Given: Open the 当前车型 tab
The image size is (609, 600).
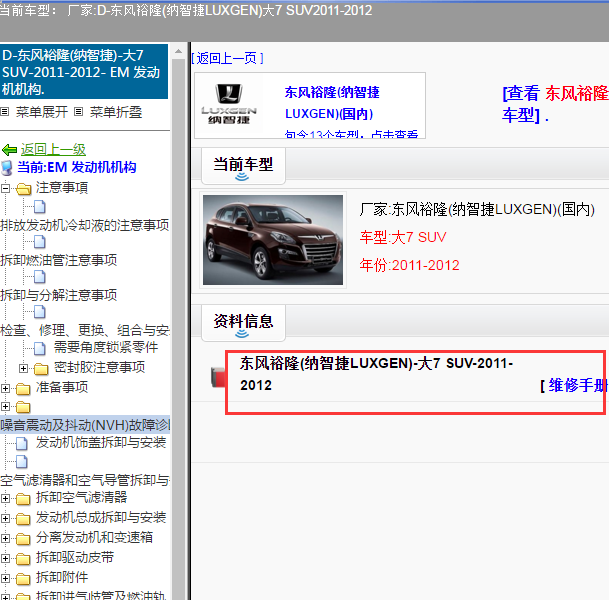Looking at the screenshot, I should [x=243, y=166].
